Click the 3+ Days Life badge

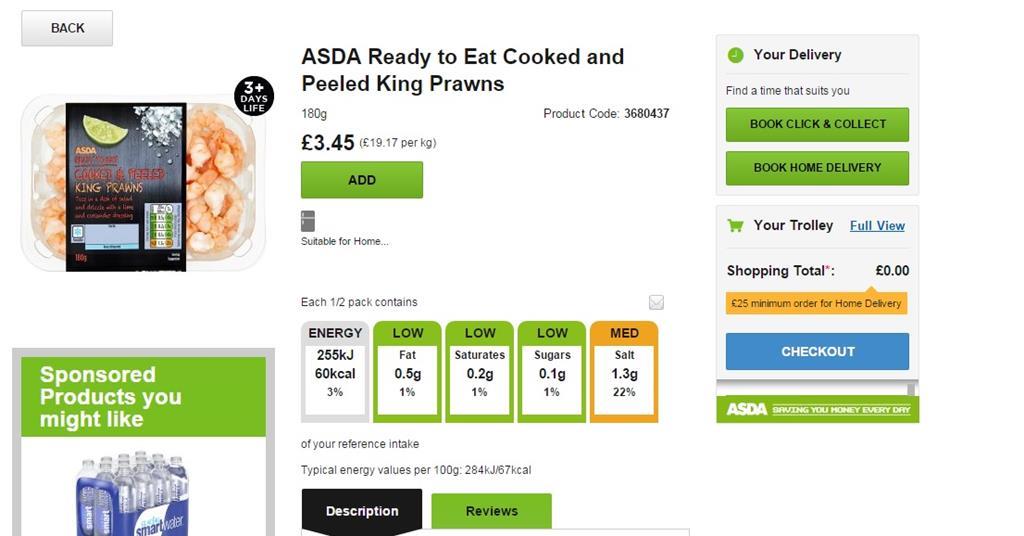click(x=254, y=96)
